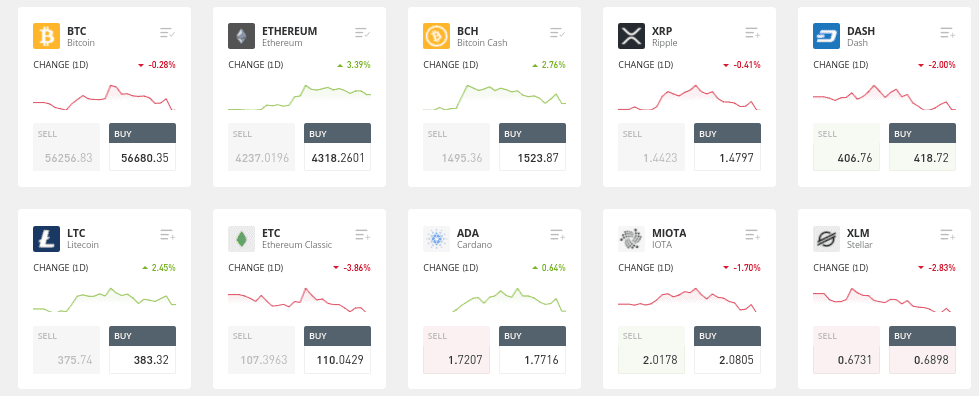Open the Ethereum diamond logo icon
This screenshot has width=979, height=396.
point(241,36)
